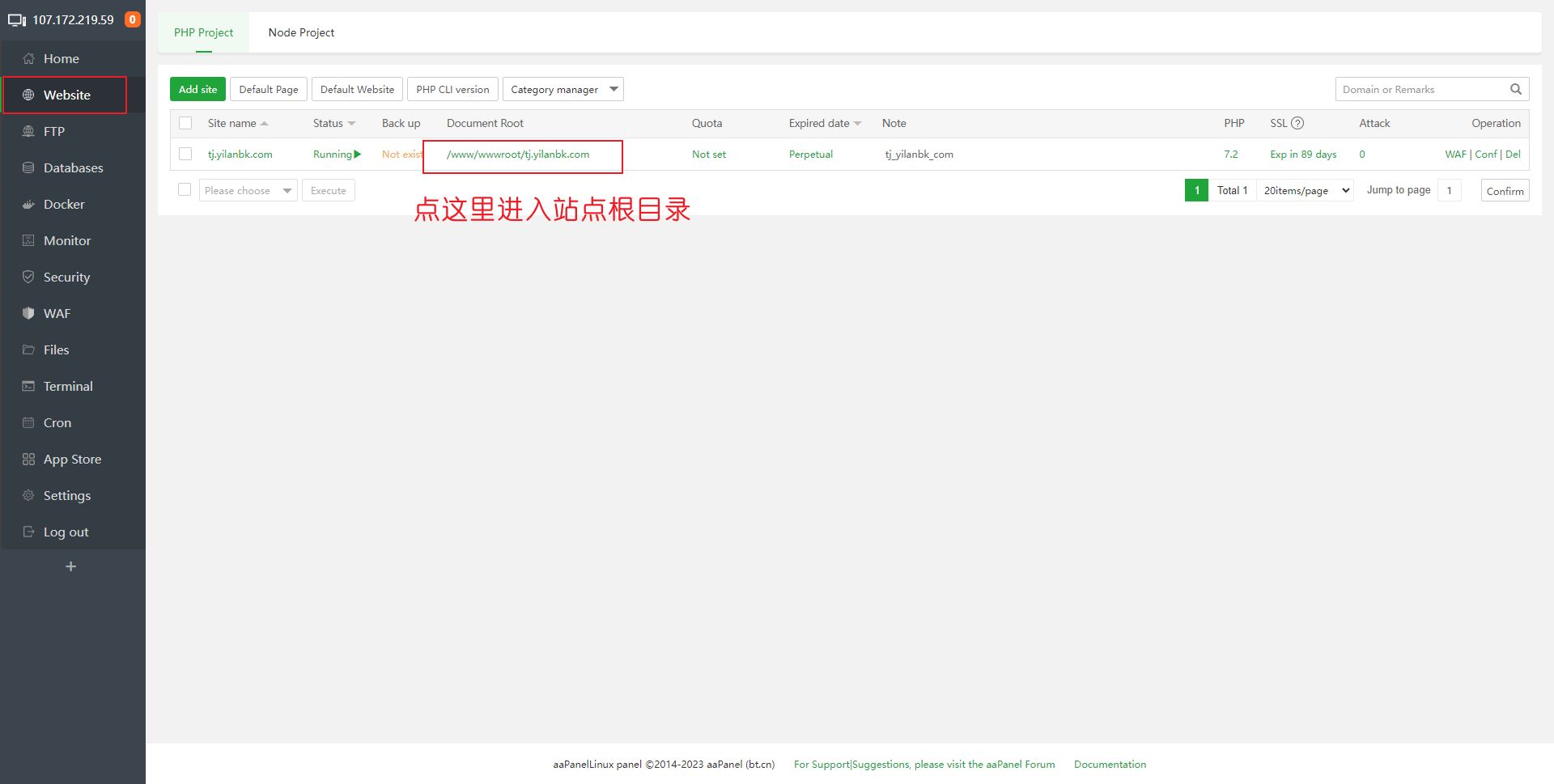Click the tj_yilanbk_com note cell
Screen dimensions: 1554x784
919,154
